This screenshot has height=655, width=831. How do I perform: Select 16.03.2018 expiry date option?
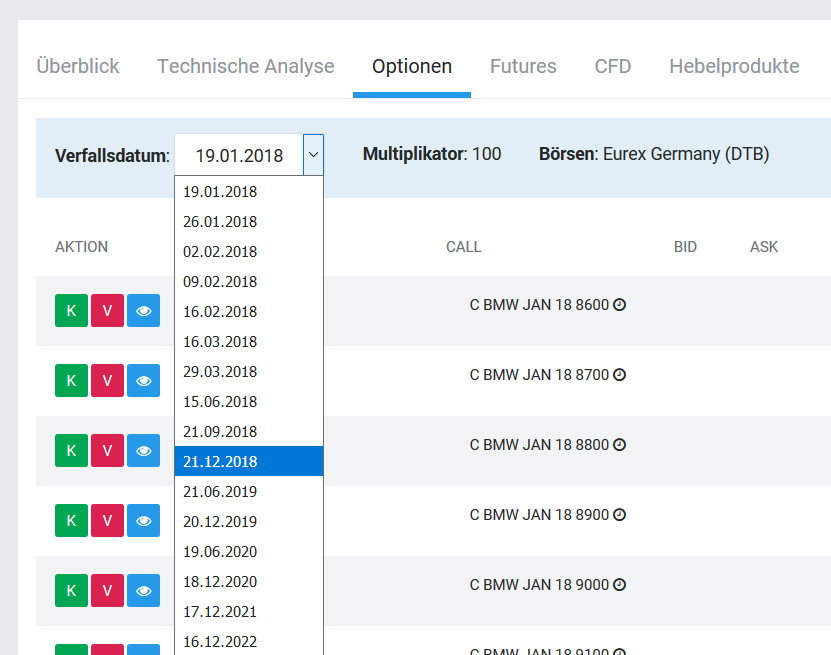pyautogui.click(x=249, y=342)
